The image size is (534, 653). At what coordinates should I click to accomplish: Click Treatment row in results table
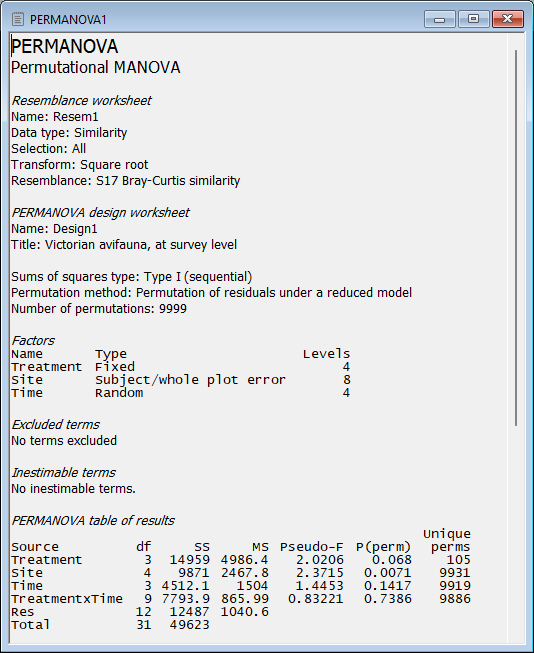241,560
